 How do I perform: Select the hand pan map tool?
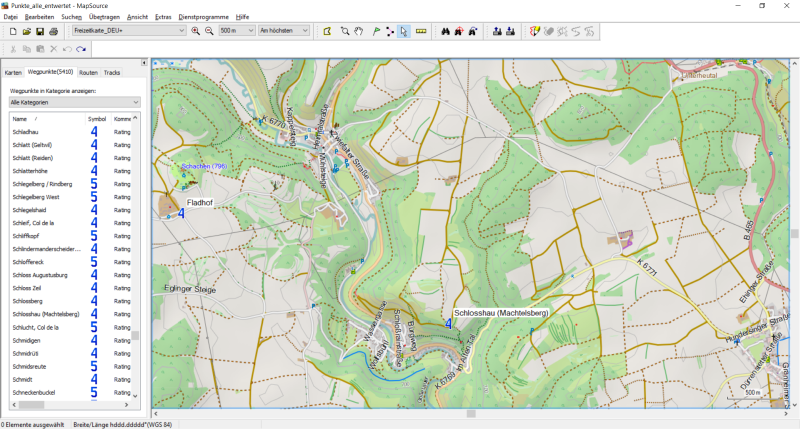tap(359, 31)
